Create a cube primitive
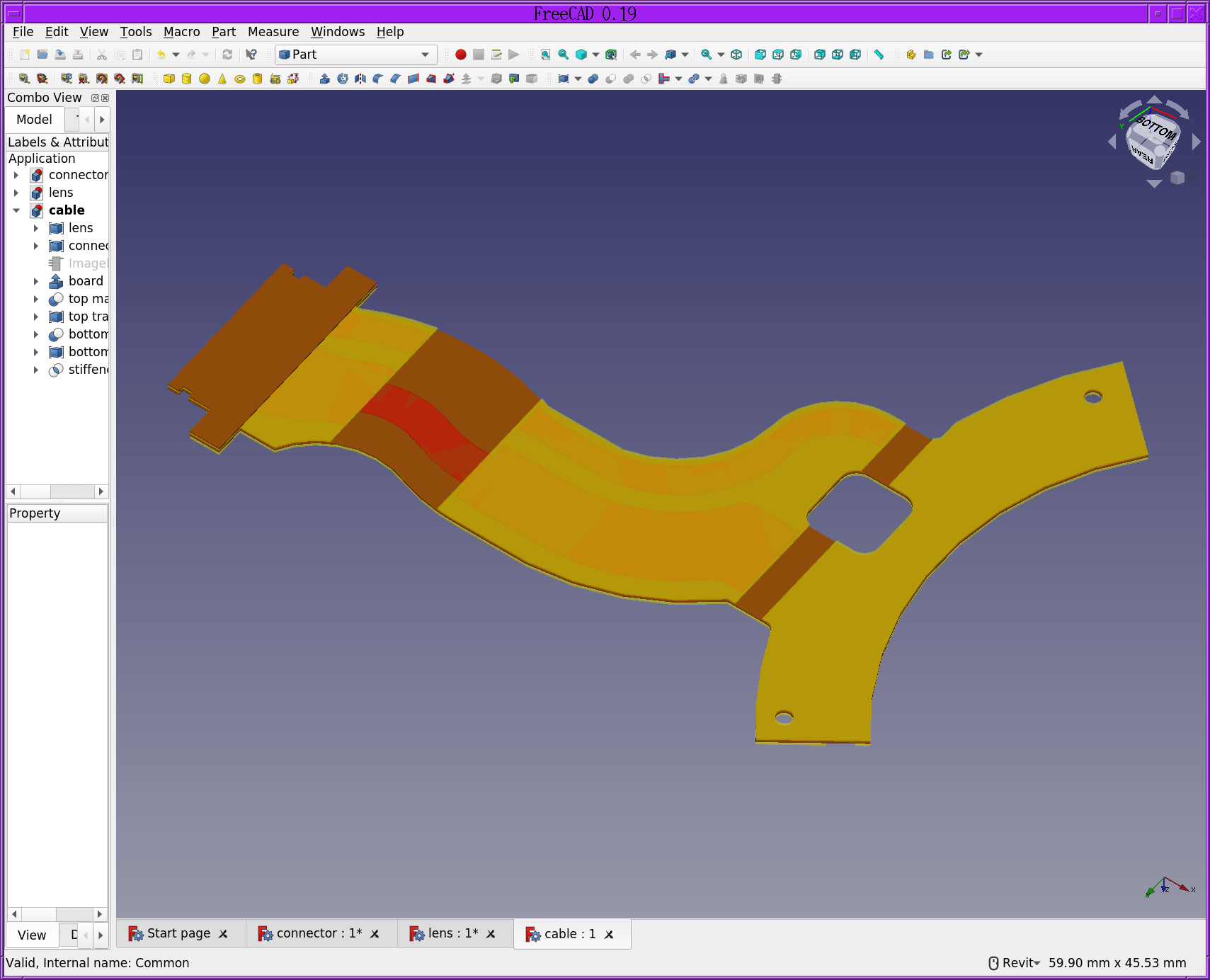1210x980 pixels. click(x=170, y=79)
